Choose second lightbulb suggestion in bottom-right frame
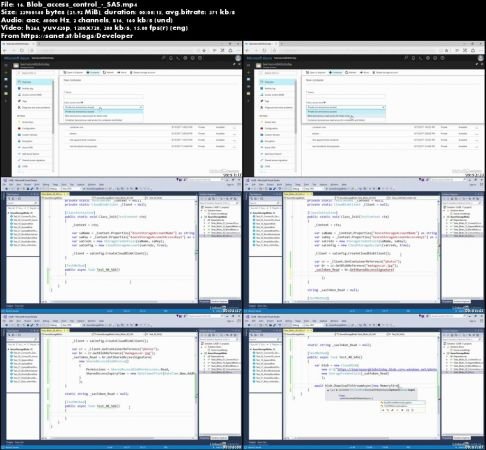The width and height of the screenshot is (486, 450). pos(402,406)
